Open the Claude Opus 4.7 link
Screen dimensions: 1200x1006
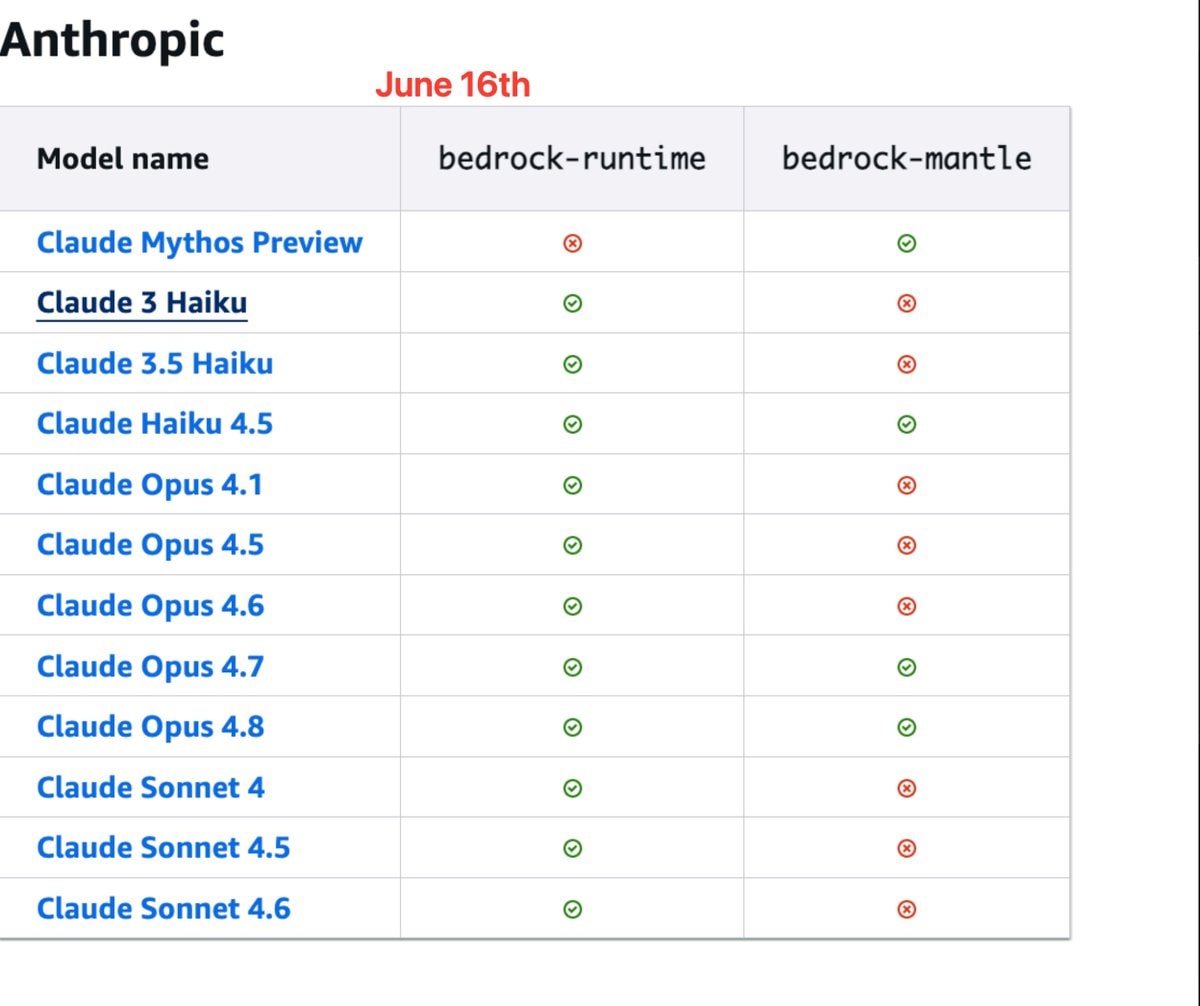pos(150,666)
